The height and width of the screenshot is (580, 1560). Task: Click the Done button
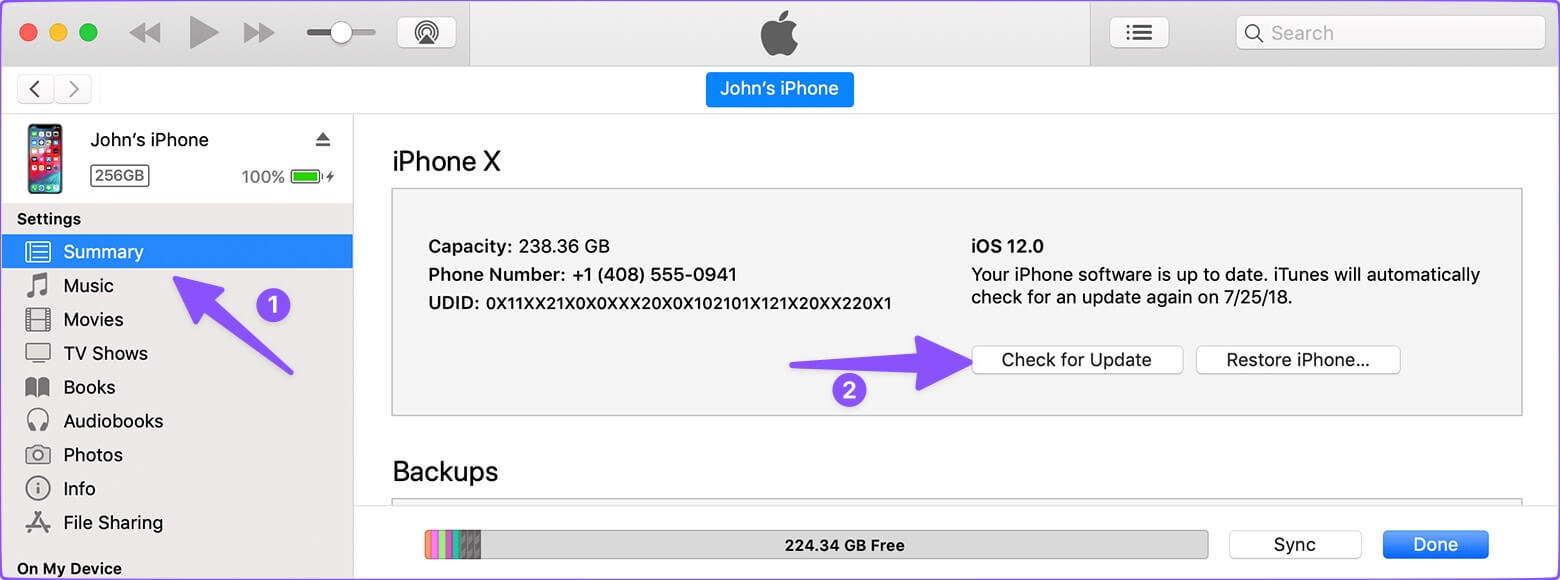pos(1436,545)
